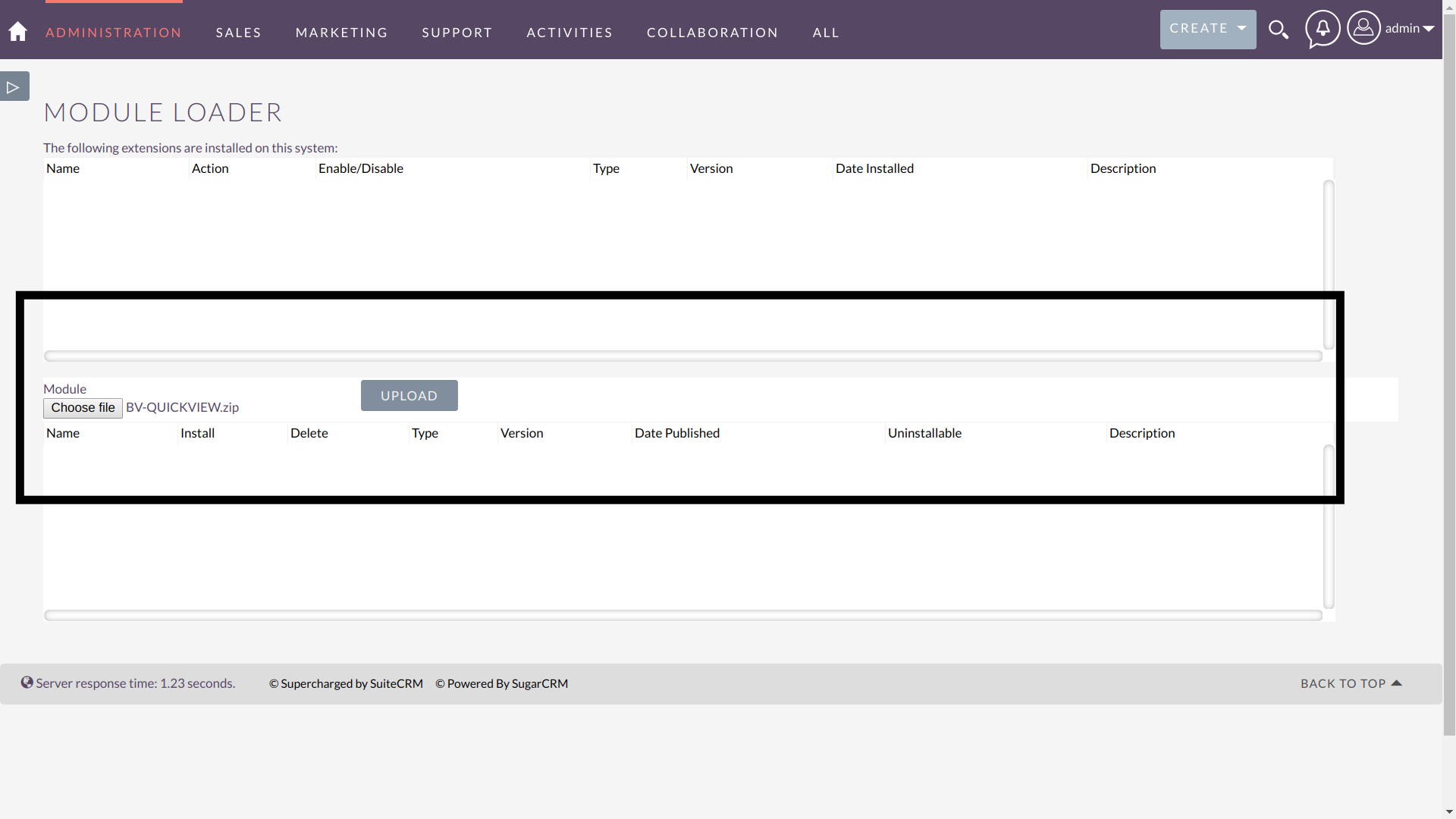Click the BV-QUICKVIEW.zip file name

(182, 407)
